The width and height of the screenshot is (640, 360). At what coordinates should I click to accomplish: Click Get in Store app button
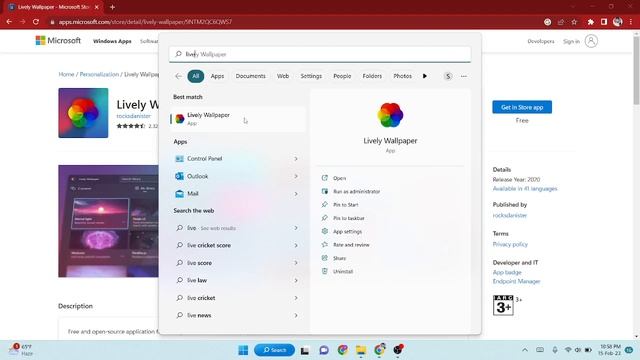click(x=522, y=107)
